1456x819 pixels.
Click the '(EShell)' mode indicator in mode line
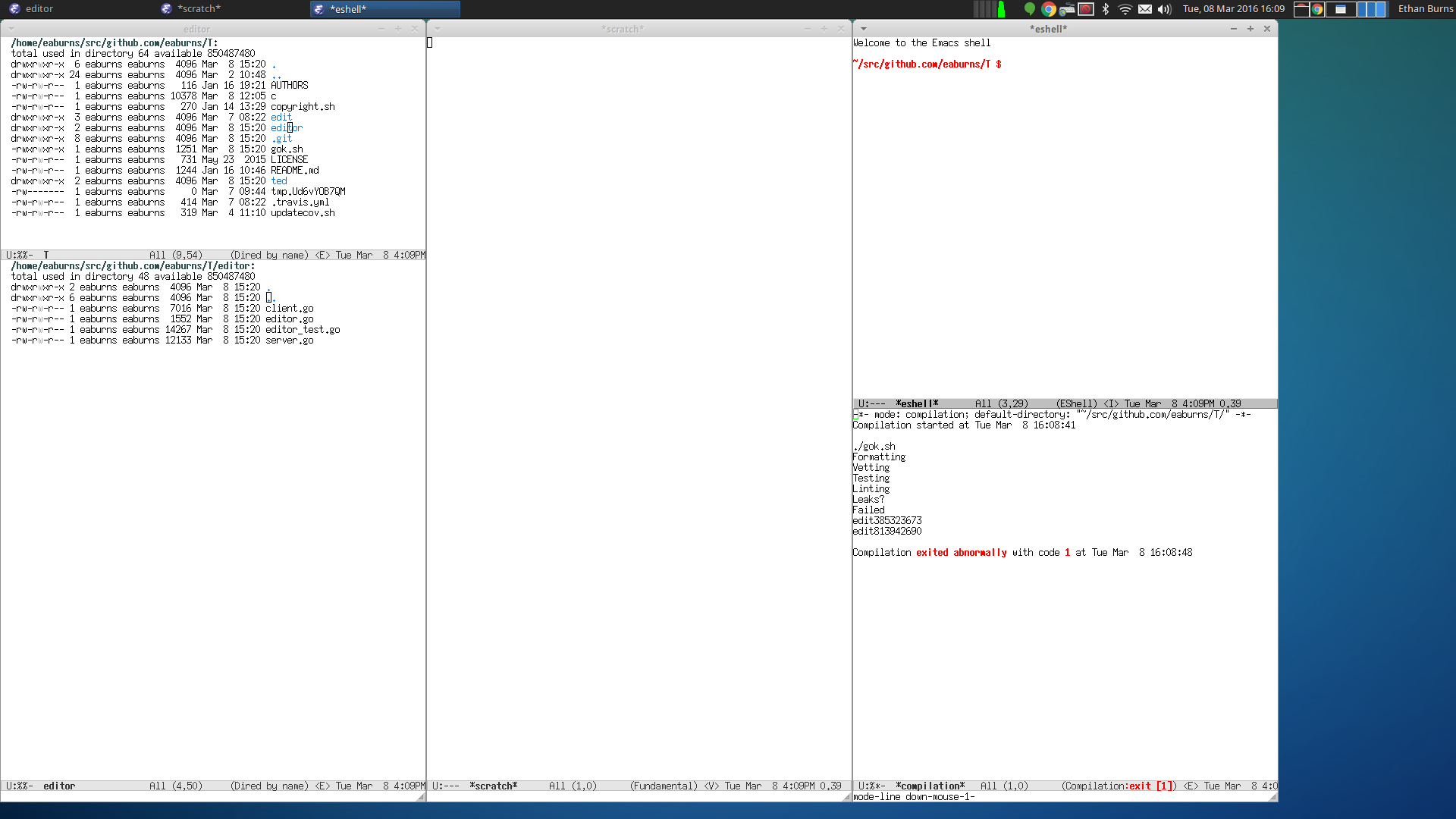click(x=1077, y=404)
